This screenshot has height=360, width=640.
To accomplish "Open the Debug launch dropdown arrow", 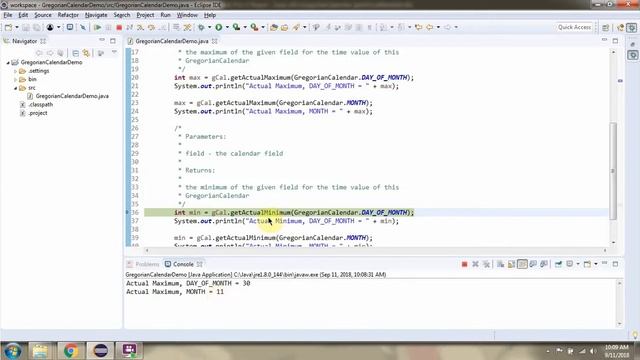I will tap(209, 27).
